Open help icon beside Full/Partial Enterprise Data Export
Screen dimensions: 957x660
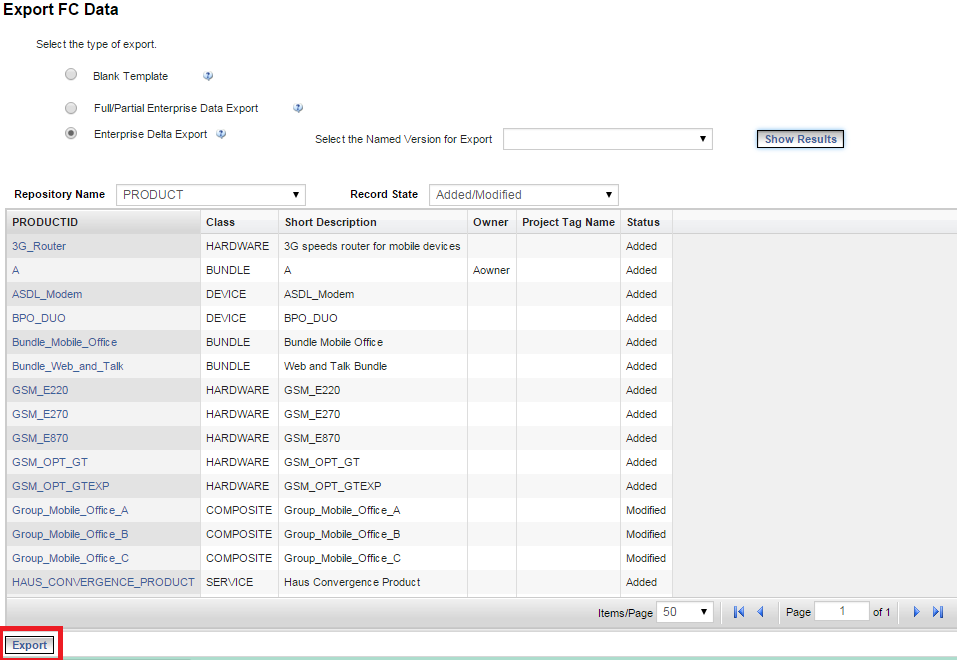point(298,108)
